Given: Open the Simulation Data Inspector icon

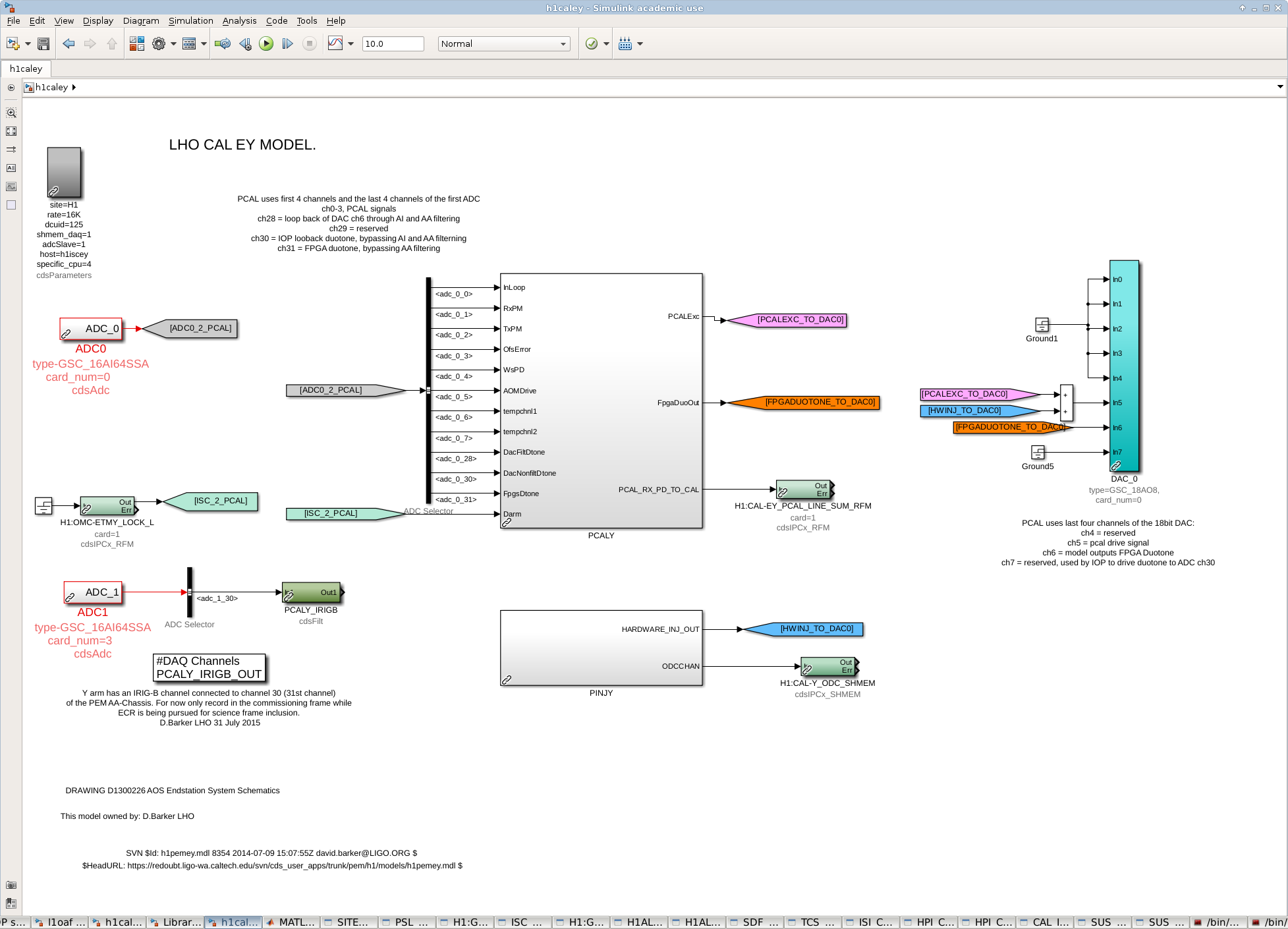Looking at the screenshot, I should (335, 43).
